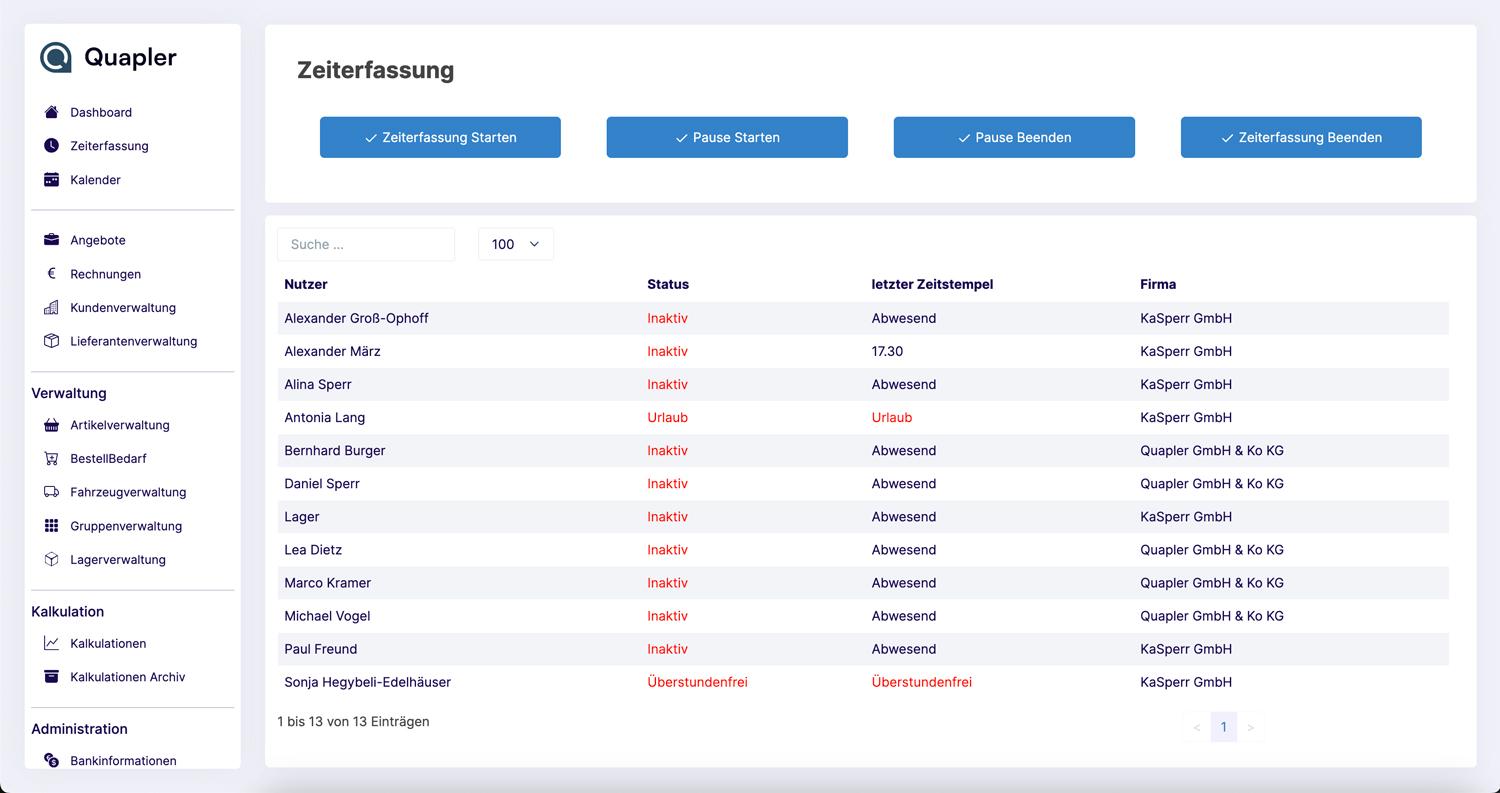1500x793 pixels.
Task: Click the Kalkulationen Archiv archive icon
Action: tap(52, 677)
